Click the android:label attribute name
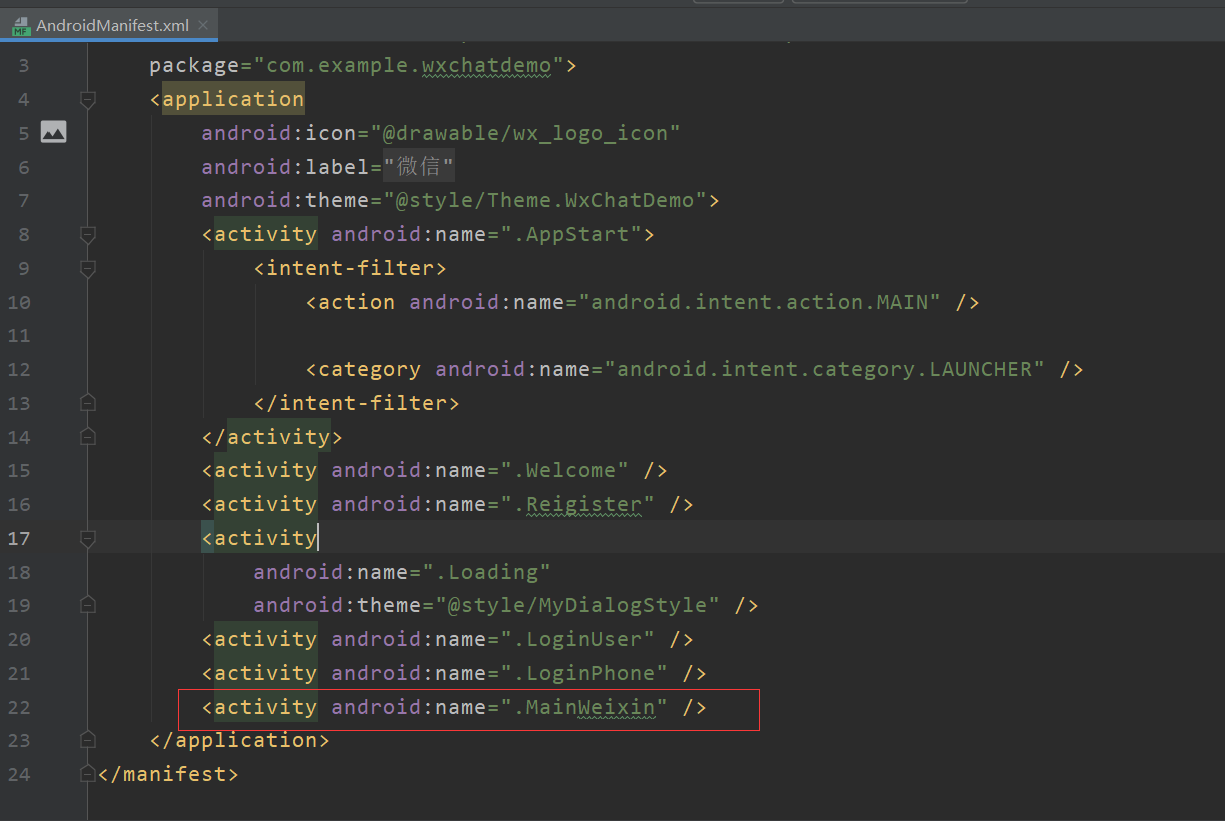This screenshot has height=821, width=1225. (x=286, y=167)
